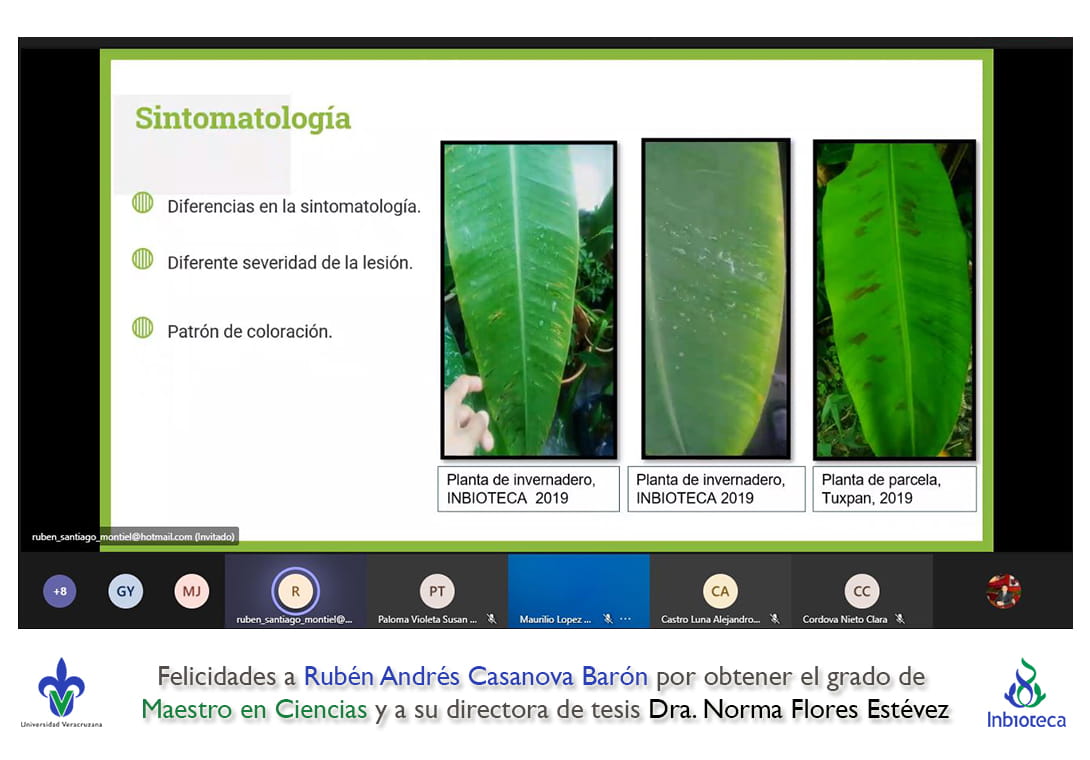
Task: Select the R avatar of ruben_santiago_montiel
Action: point(295,591)
